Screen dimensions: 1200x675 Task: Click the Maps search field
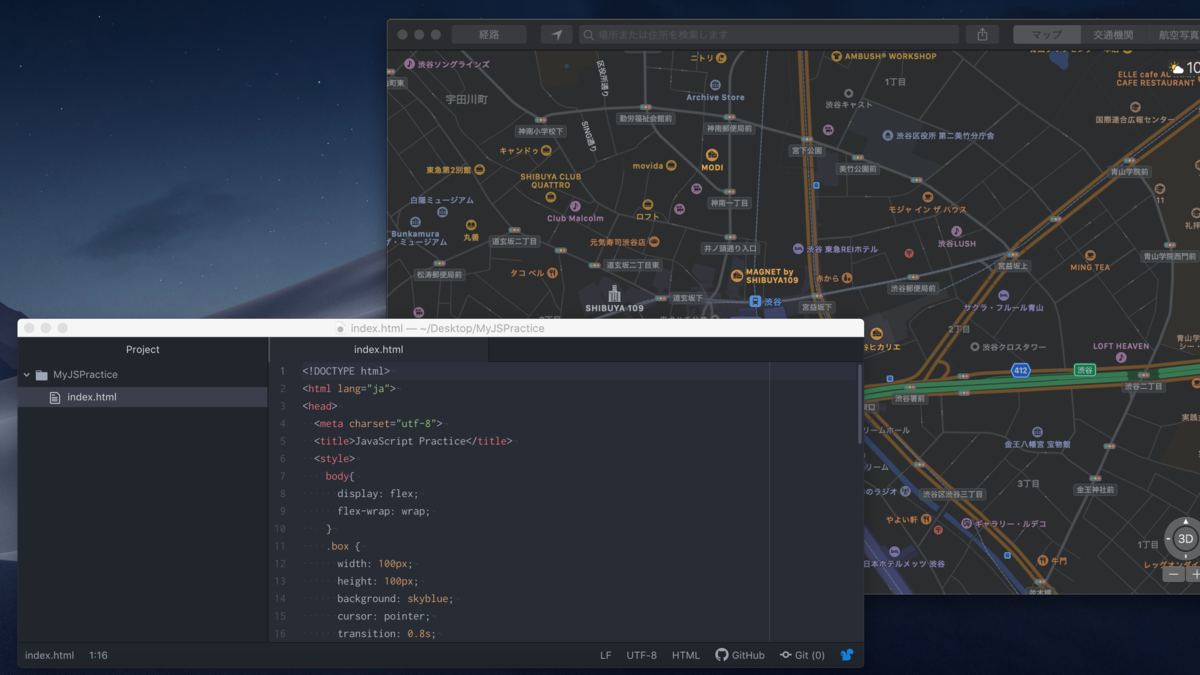pos(769,34)
